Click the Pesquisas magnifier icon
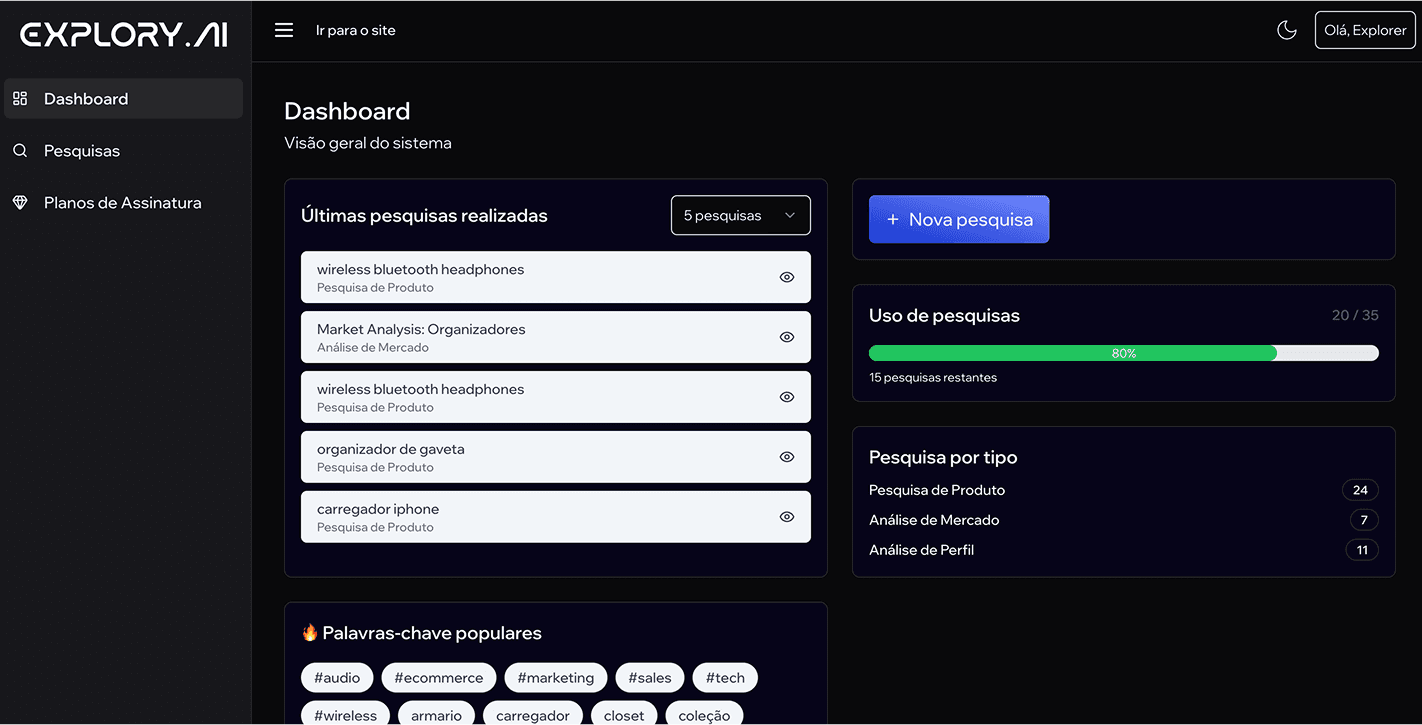 20,151
